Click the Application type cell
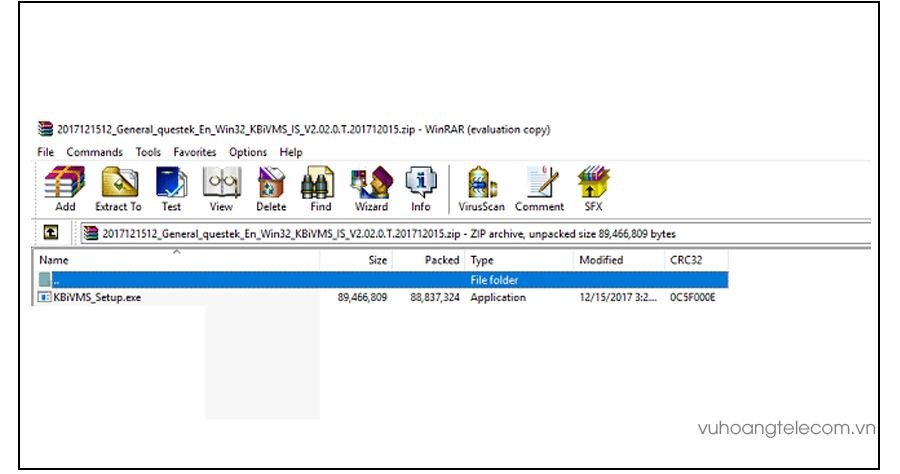Image resolution: width=900 pixels, height=474 pixels. click(498, 297)
